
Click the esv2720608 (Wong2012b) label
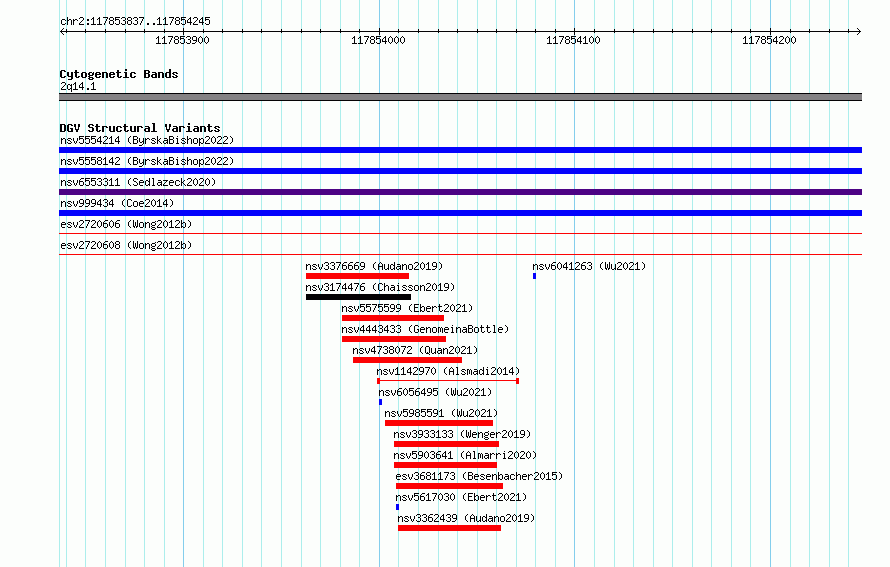click(126, 245)
